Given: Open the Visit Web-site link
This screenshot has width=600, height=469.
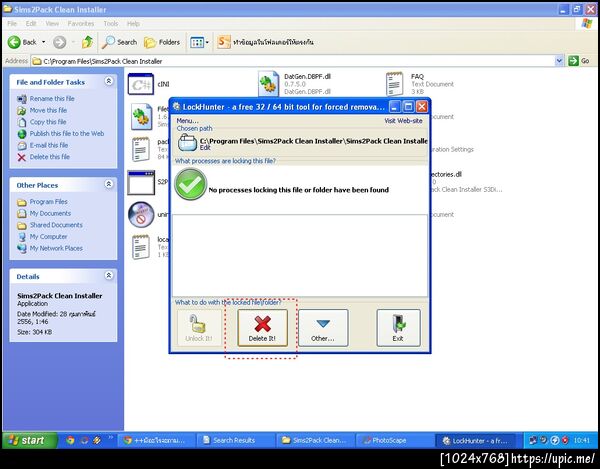Looking at the screenshot, I should [403, 121].
